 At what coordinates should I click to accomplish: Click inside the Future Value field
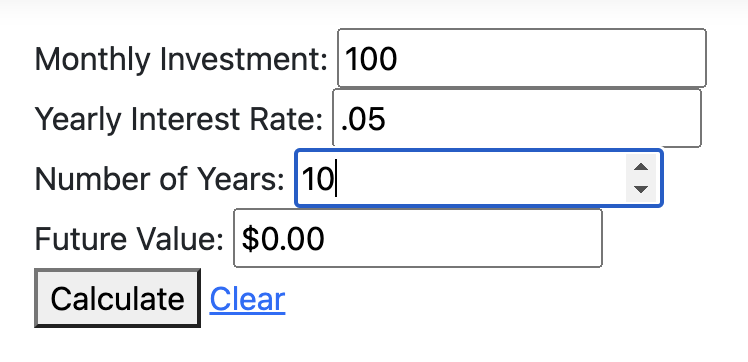point(418,238)
